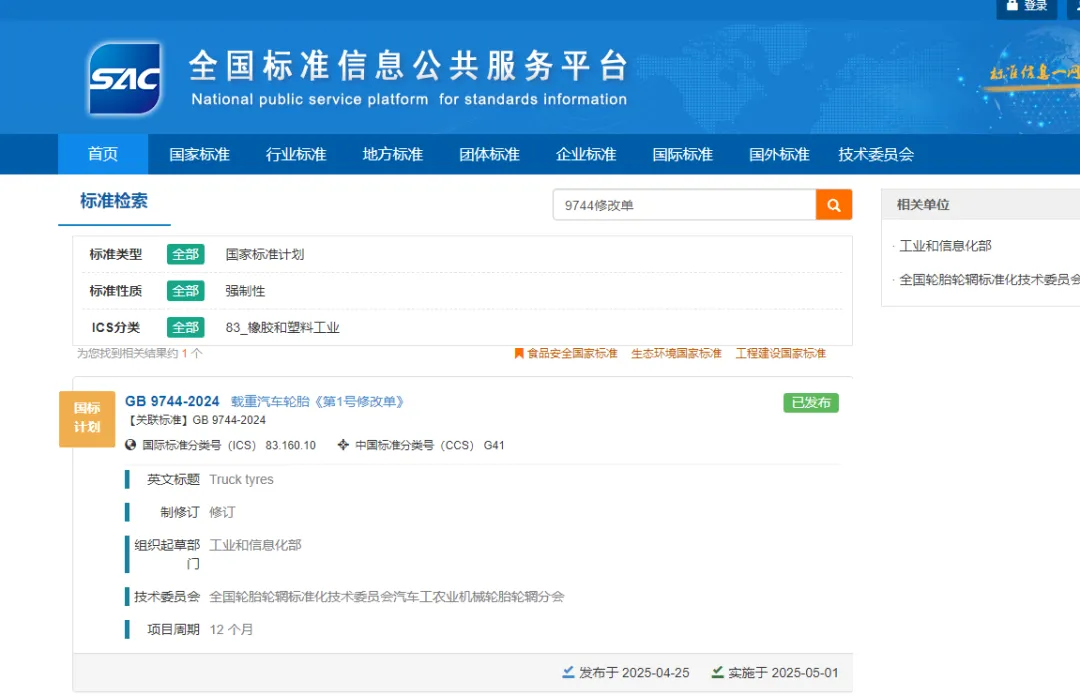The image size is (1080, 696).
Task: Click the 技术委员会 value 全国轮胎轮辋标准化技术委员会汽车工农业机械轮胎轮辋分会
Action: pyautogui.click(x=386, y=596)
